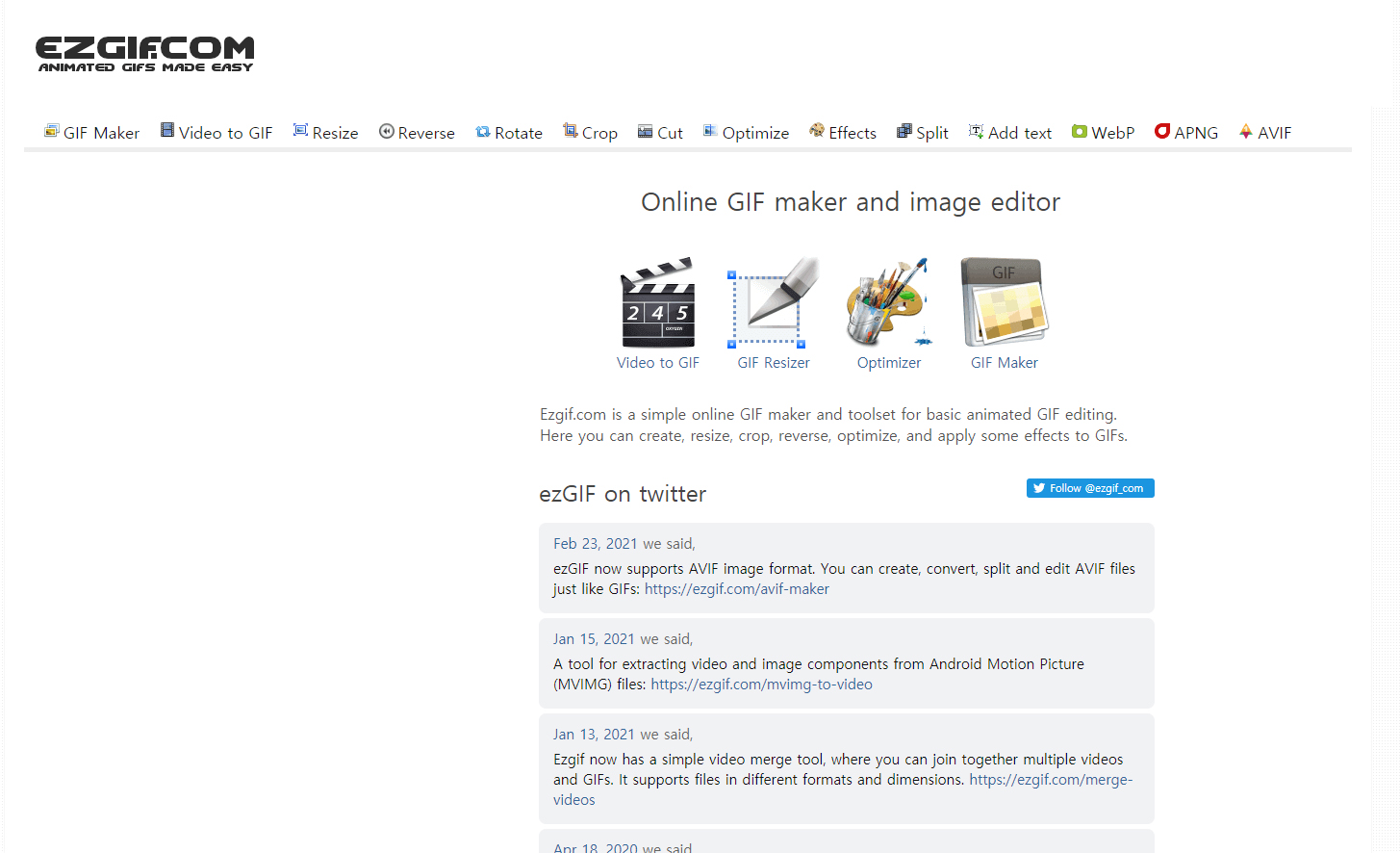
Task: Open the Feb 23, 2021 tweet date link
Action: click(596, 544)
